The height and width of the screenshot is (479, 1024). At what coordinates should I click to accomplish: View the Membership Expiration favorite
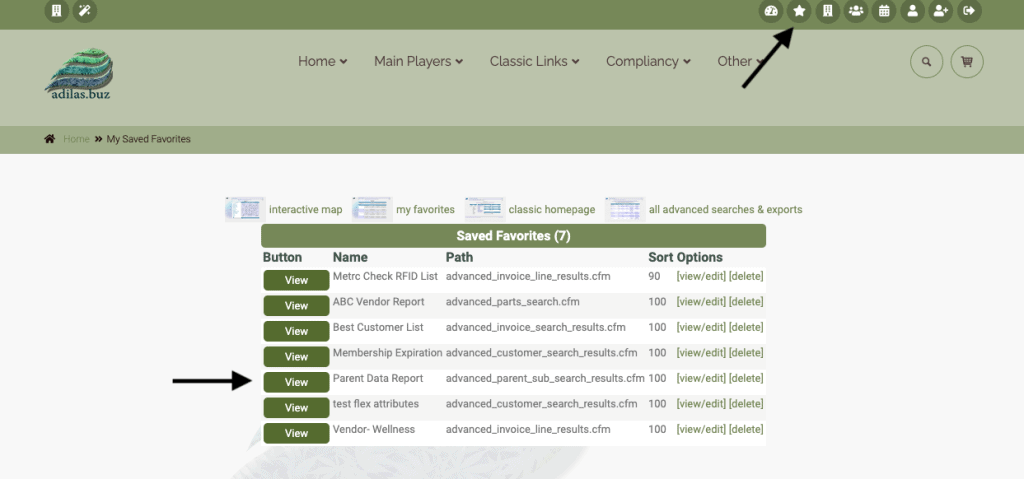tap(296, 357)
